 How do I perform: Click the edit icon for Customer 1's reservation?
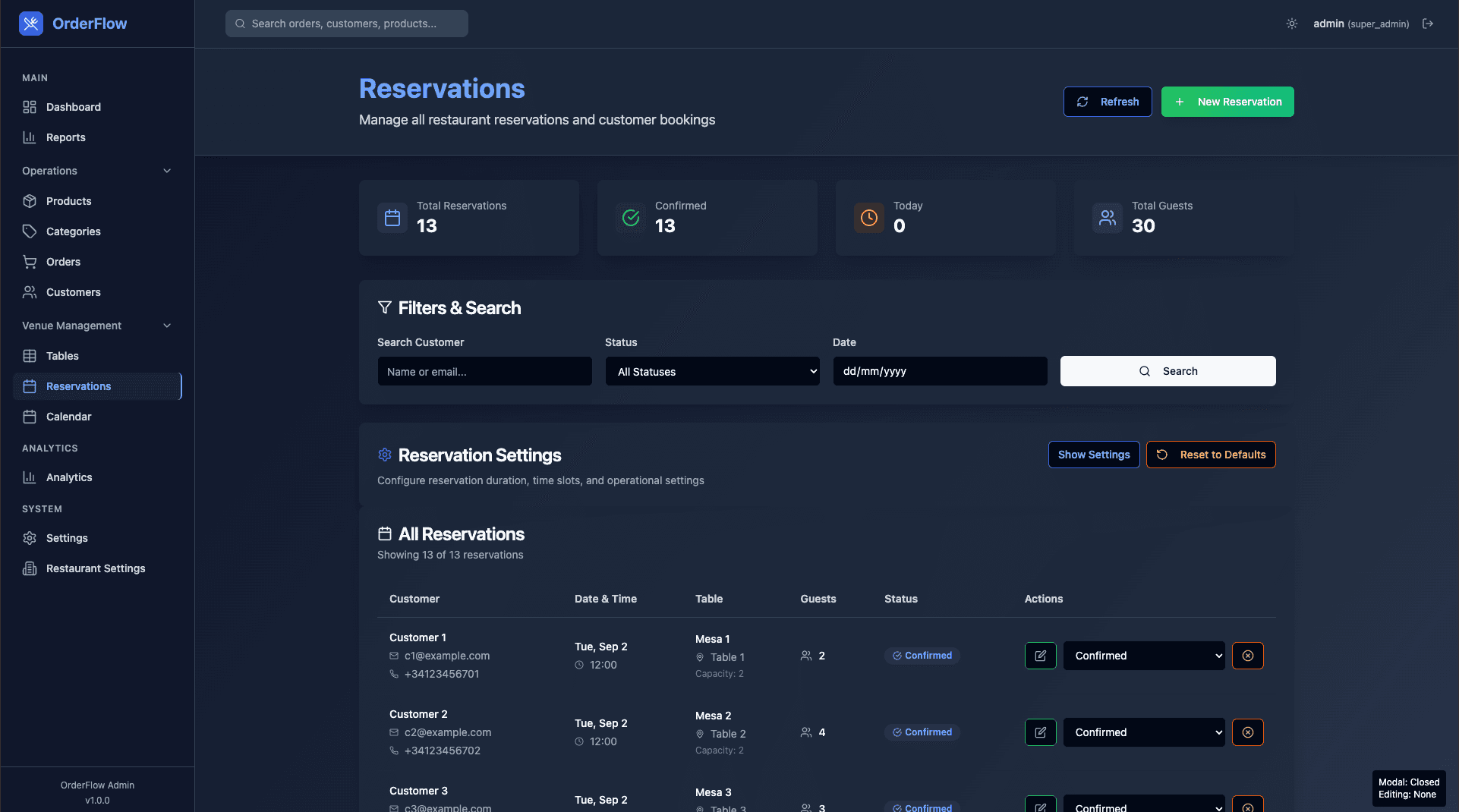(x=1040, y=656)
